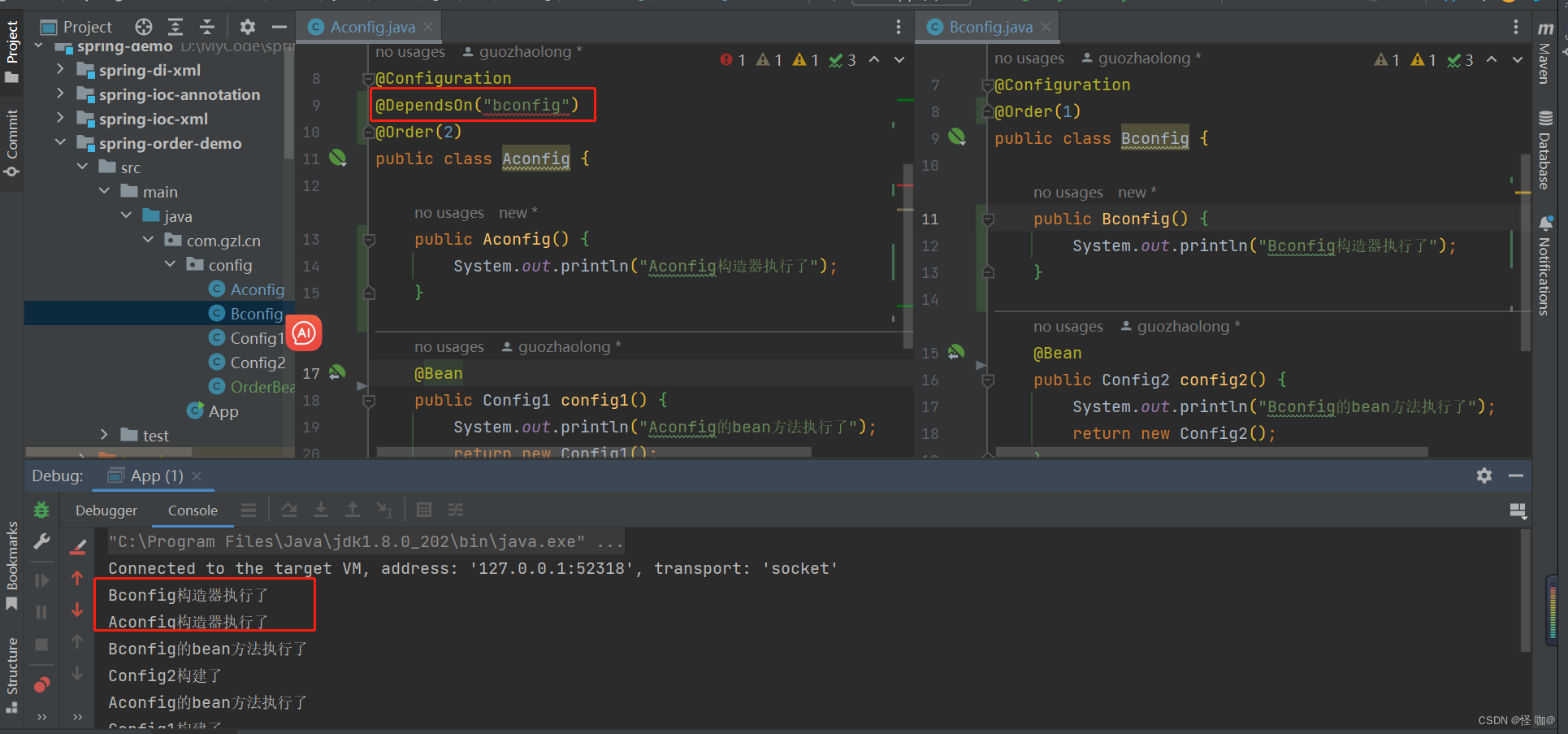Open editor tab options in Aconfig pane

pyautogui.click(x=898, y=27)
